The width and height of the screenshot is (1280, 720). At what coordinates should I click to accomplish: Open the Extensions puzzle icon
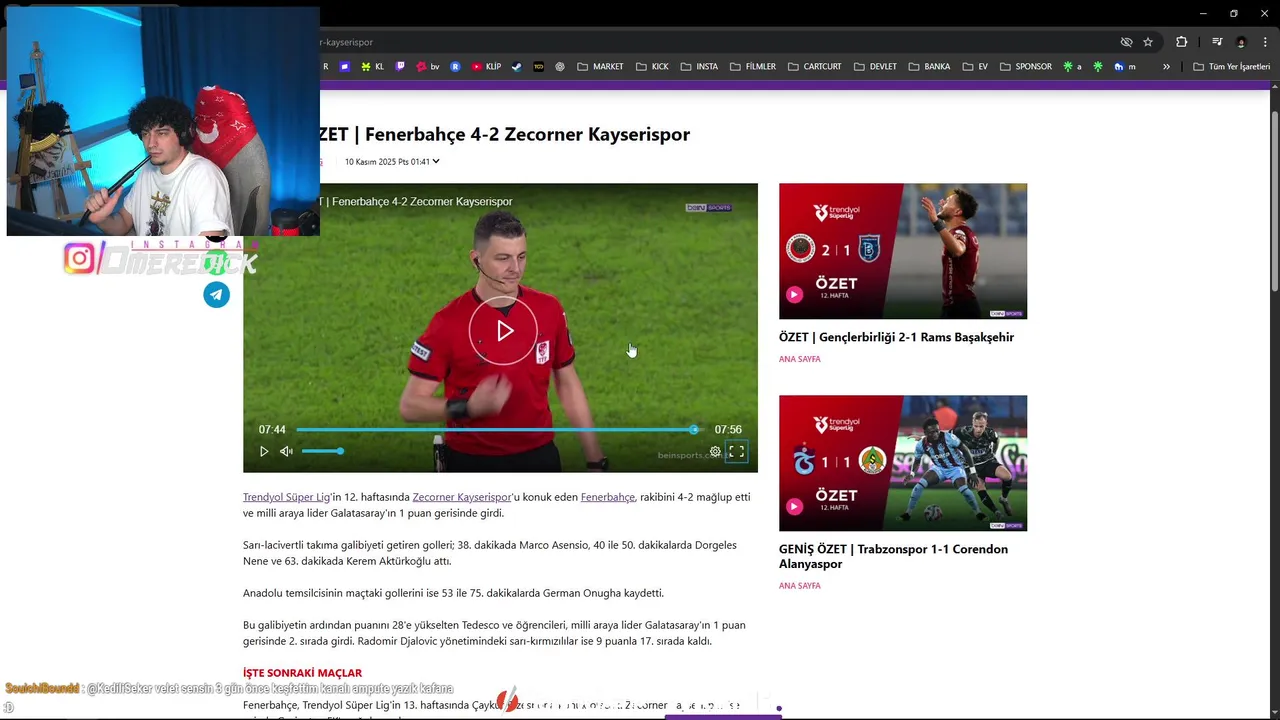coord(1181,42)
